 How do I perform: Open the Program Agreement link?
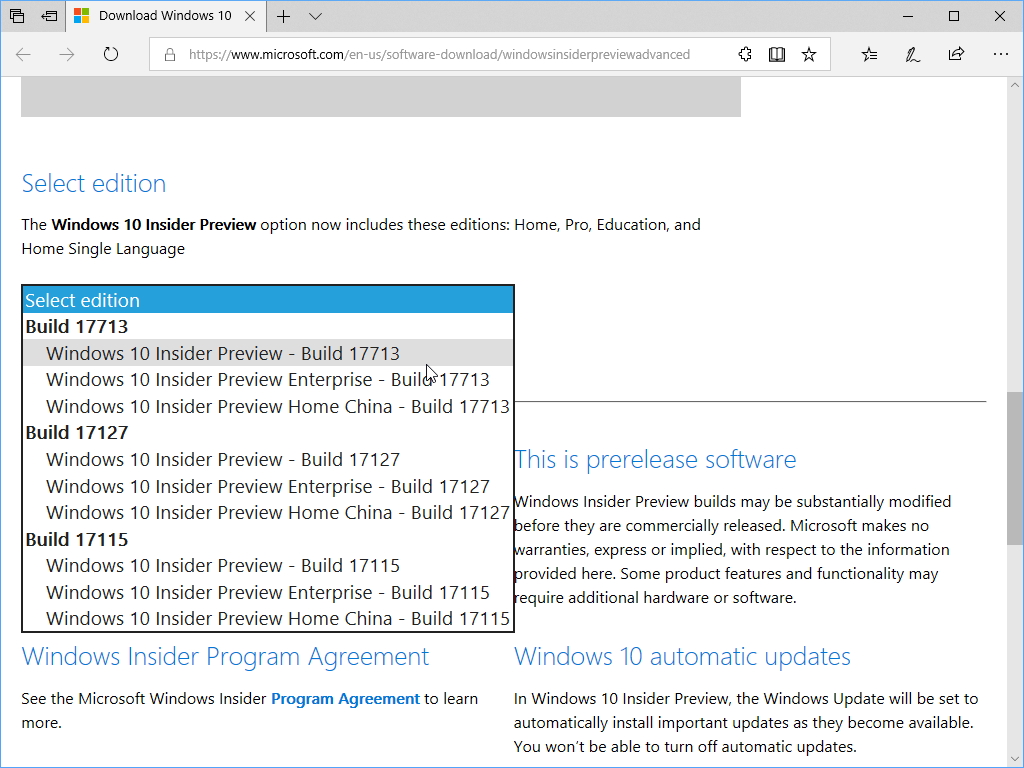click(x=345, y=699)
